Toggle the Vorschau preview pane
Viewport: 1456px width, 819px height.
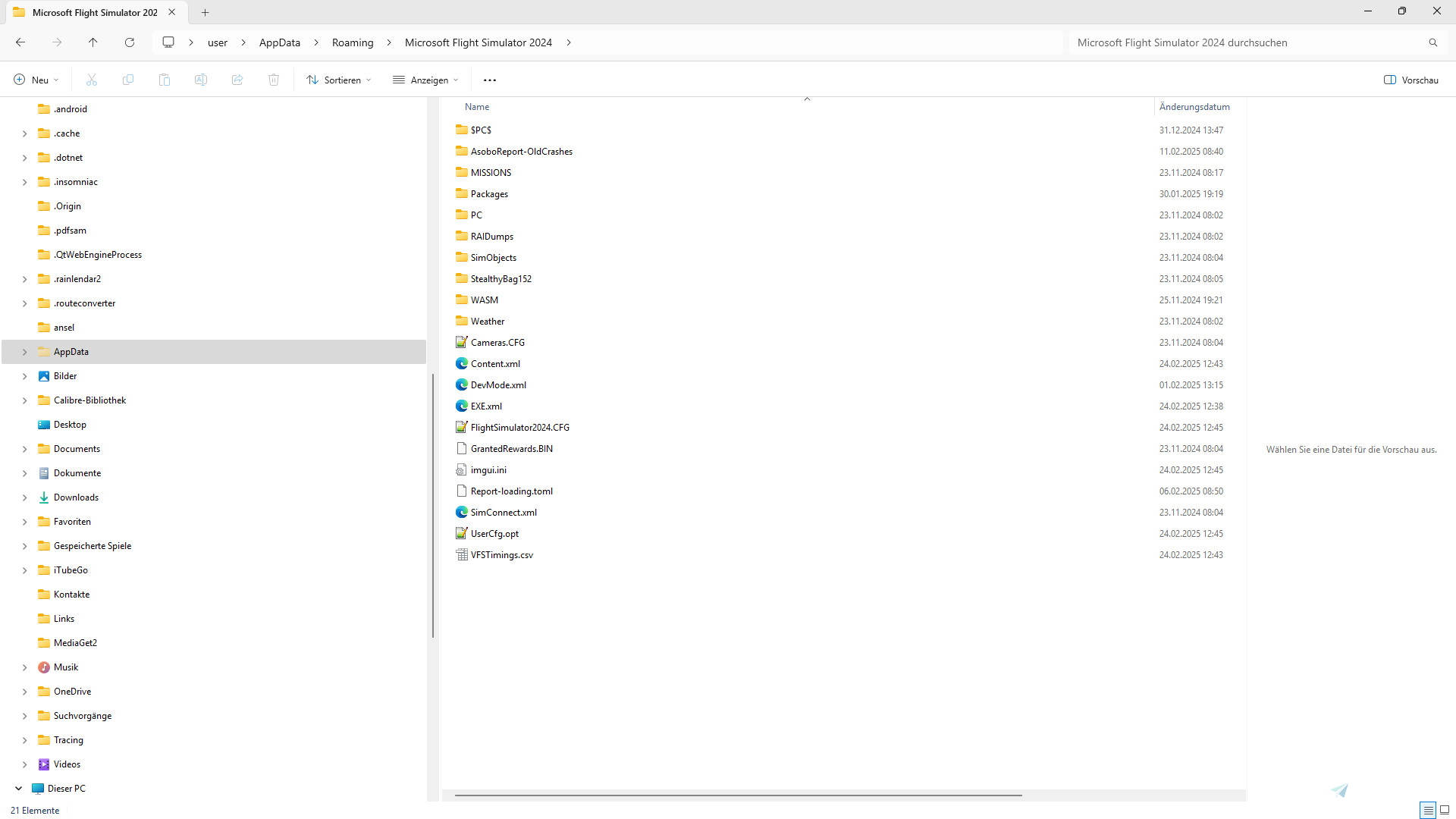(1410, 80)
